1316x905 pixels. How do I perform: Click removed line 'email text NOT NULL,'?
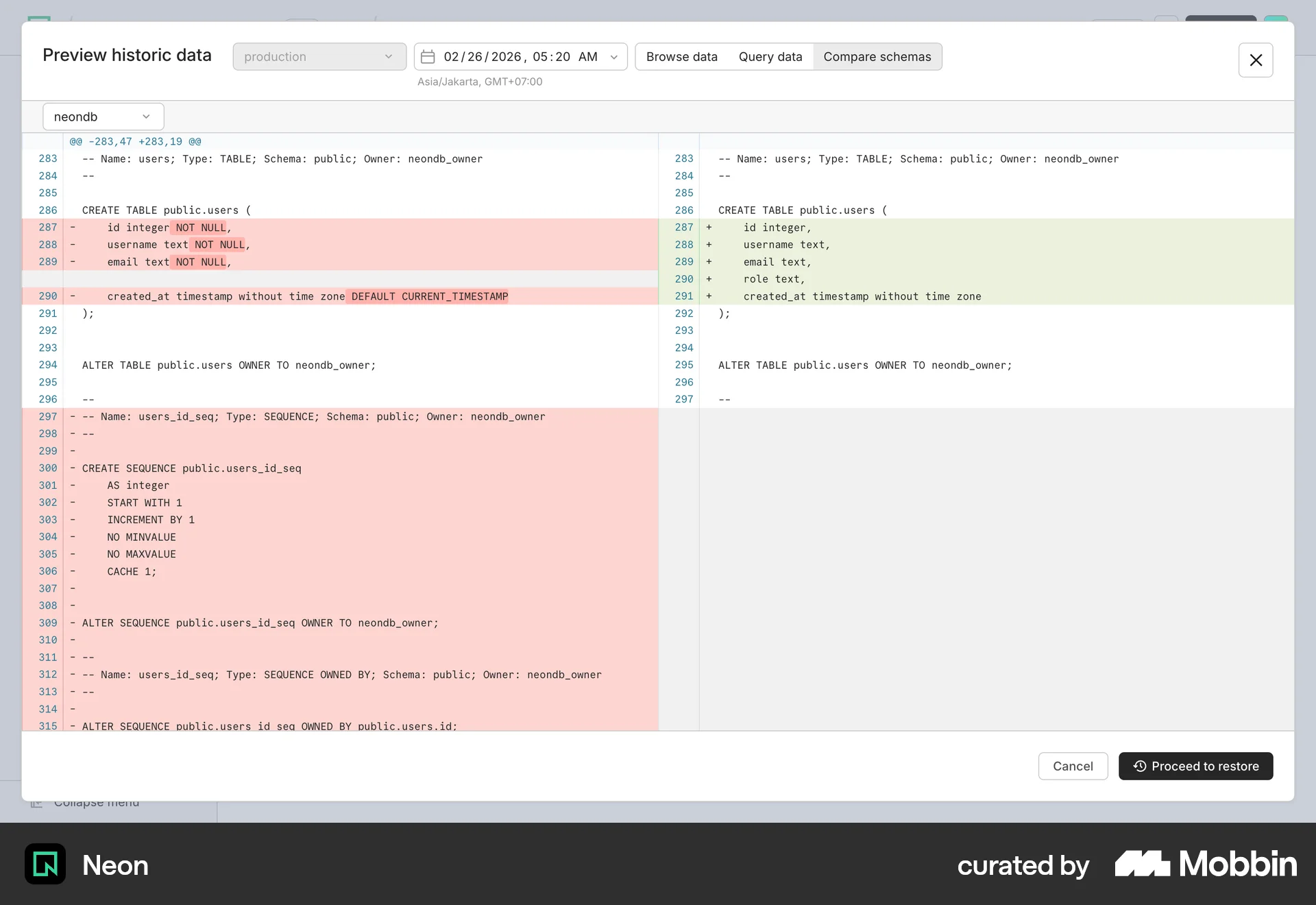(x=340, y=262)
